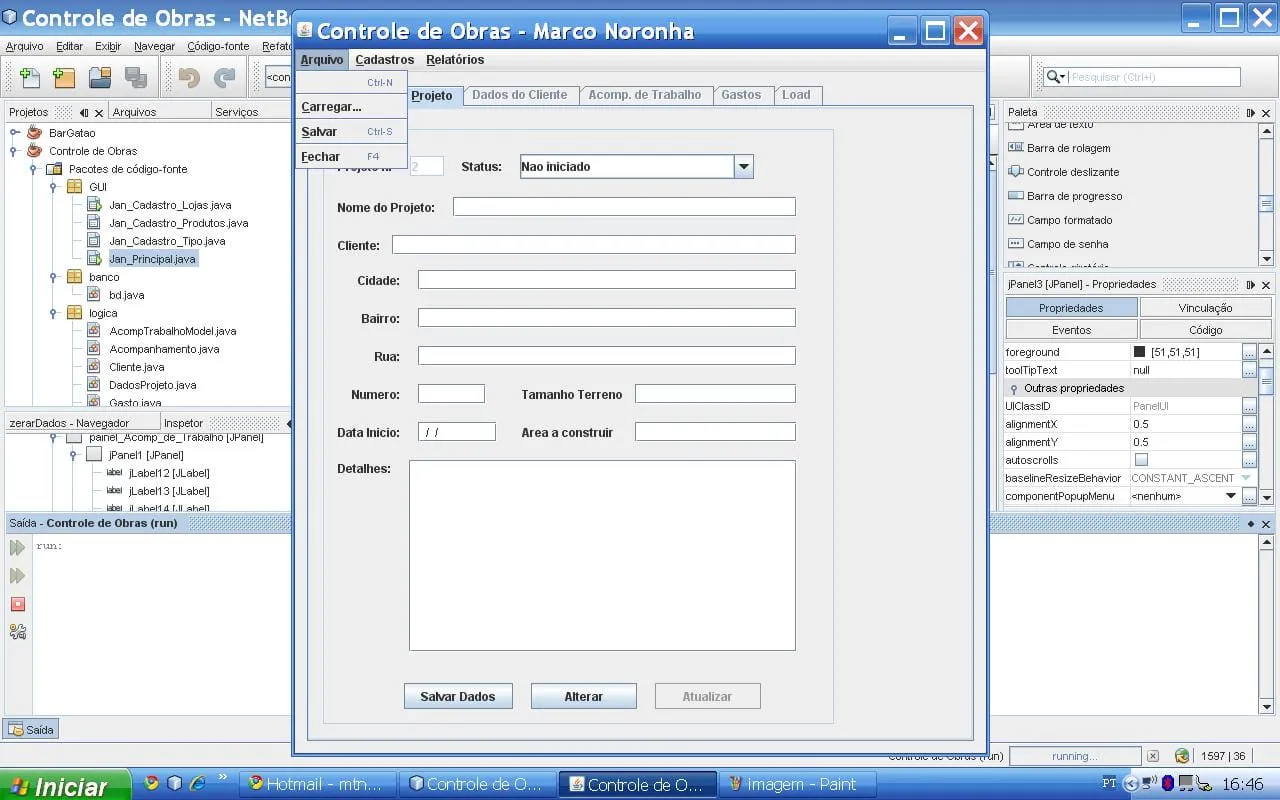Click the Pesquisar search box in NetBeans

coord(1155,77)
